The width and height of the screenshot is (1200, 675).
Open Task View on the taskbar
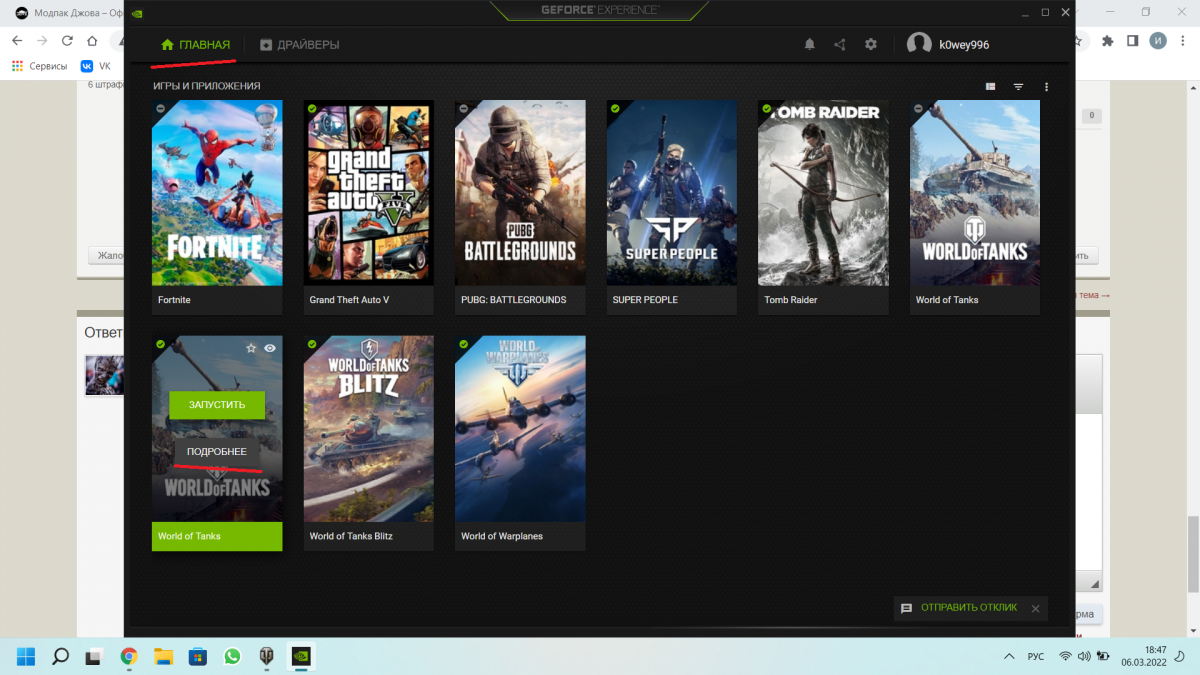coord(94,657)
